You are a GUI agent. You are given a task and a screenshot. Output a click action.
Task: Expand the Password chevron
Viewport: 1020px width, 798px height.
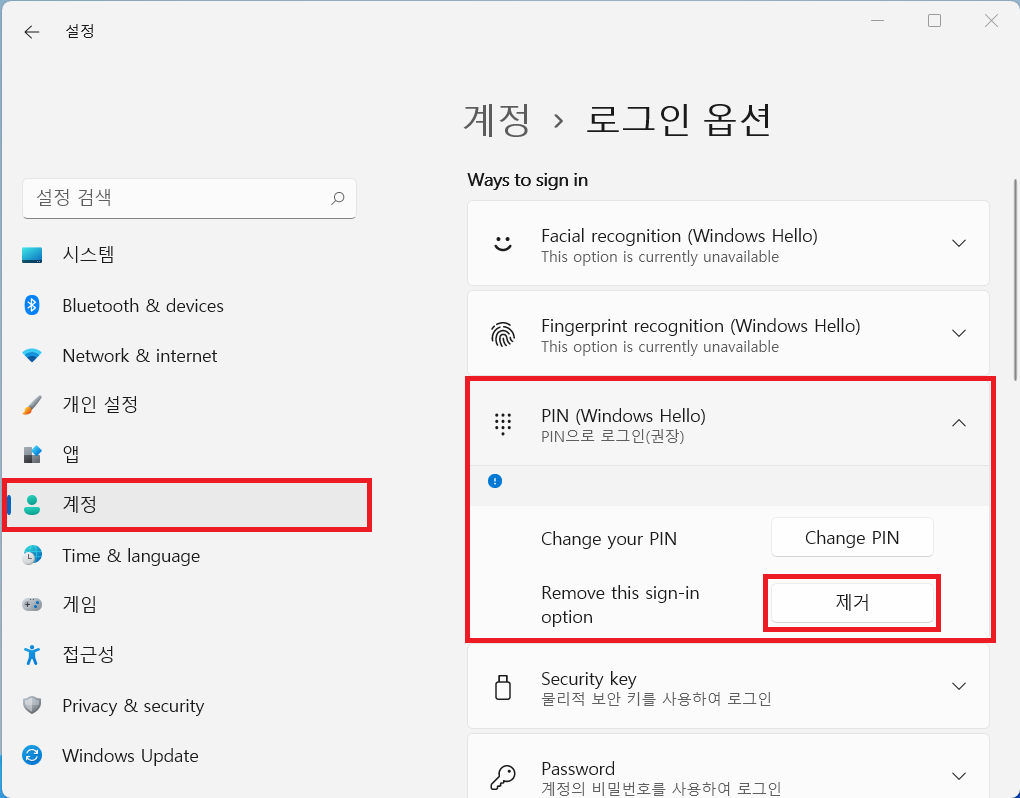958,776
